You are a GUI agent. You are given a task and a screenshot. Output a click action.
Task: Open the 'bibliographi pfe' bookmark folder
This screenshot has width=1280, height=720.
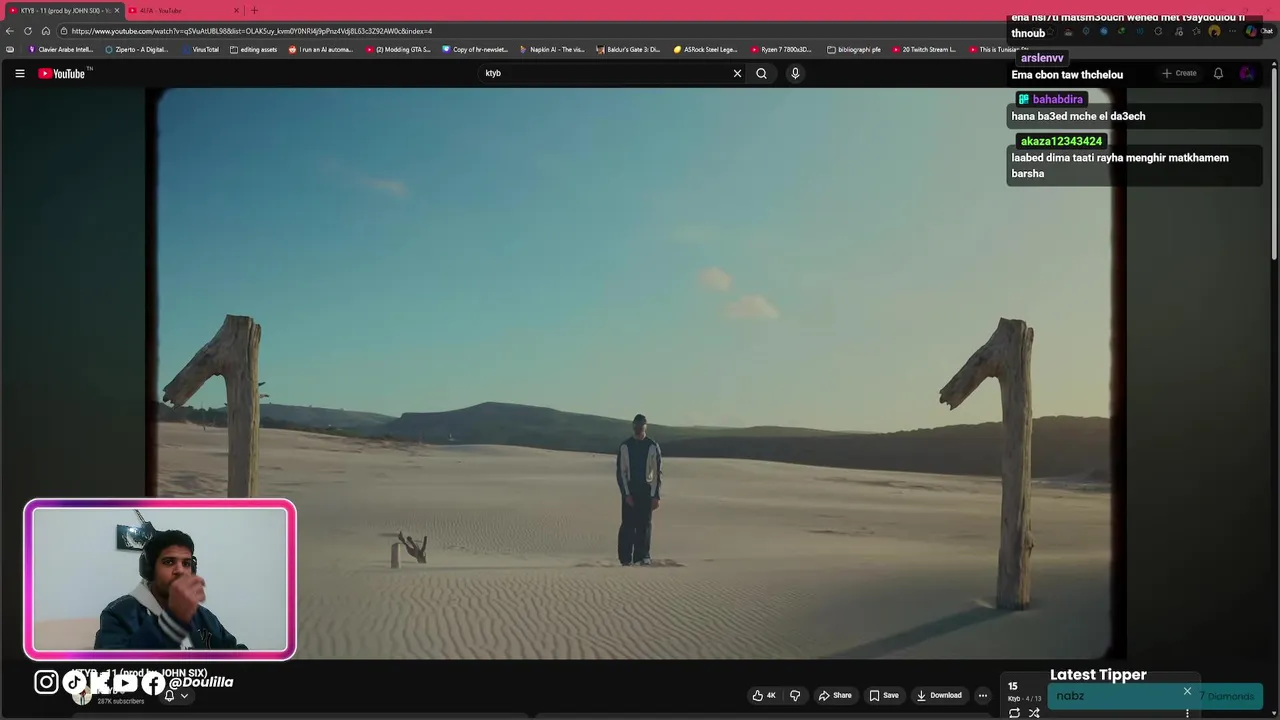tap(854, 49)
